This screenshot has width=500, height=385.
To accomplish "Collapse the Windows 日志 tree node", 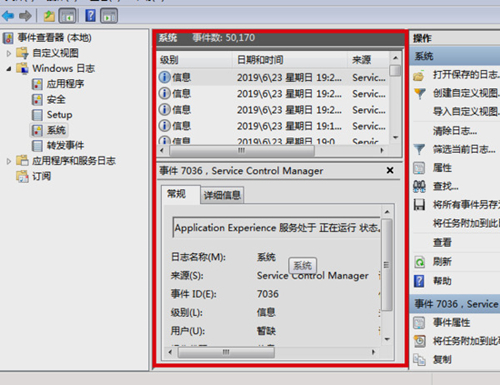I will 9,69.
